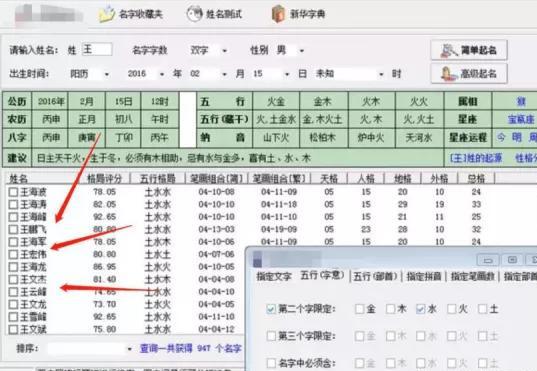Click the 简单起名 button
The image size is (537, 371).
pos(469,50)
